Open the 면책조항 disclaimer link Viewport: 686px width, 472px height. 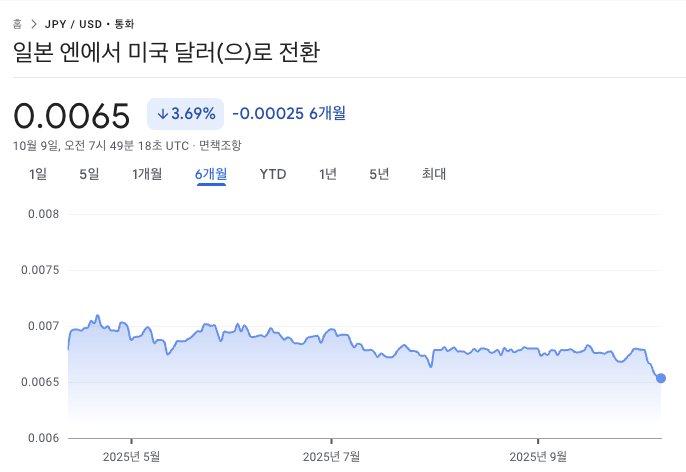(x=219, y=145)
